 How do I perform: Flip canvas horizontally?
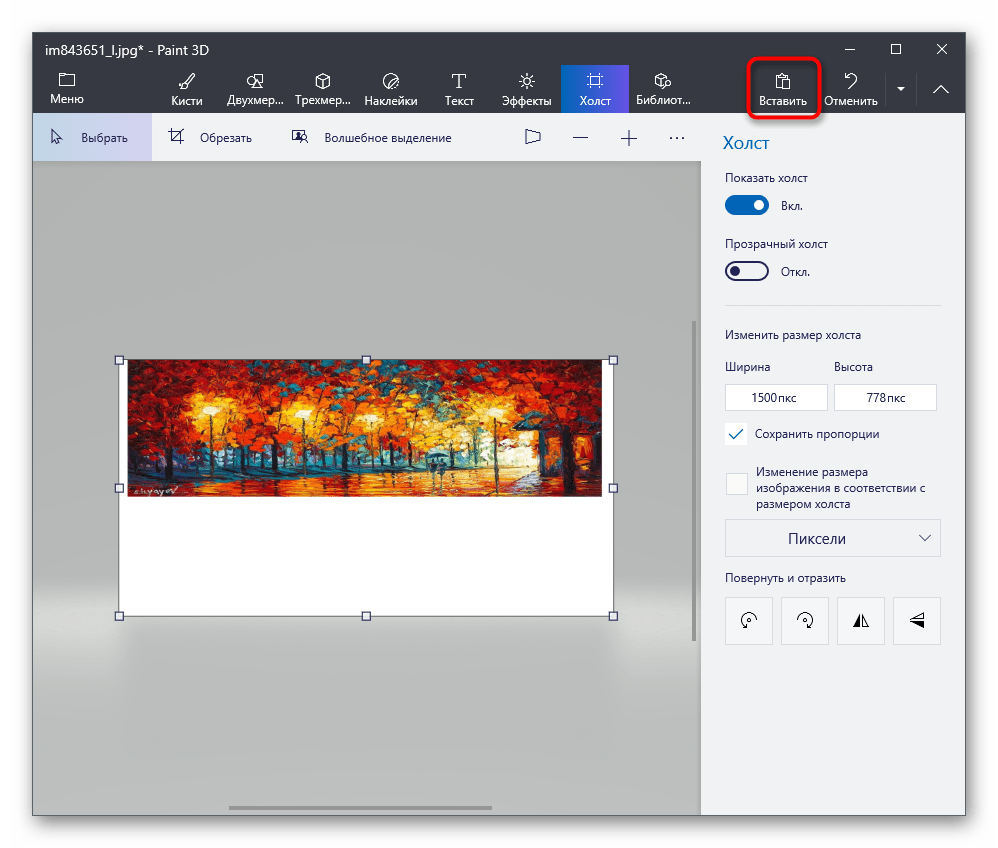coord(861,621)
